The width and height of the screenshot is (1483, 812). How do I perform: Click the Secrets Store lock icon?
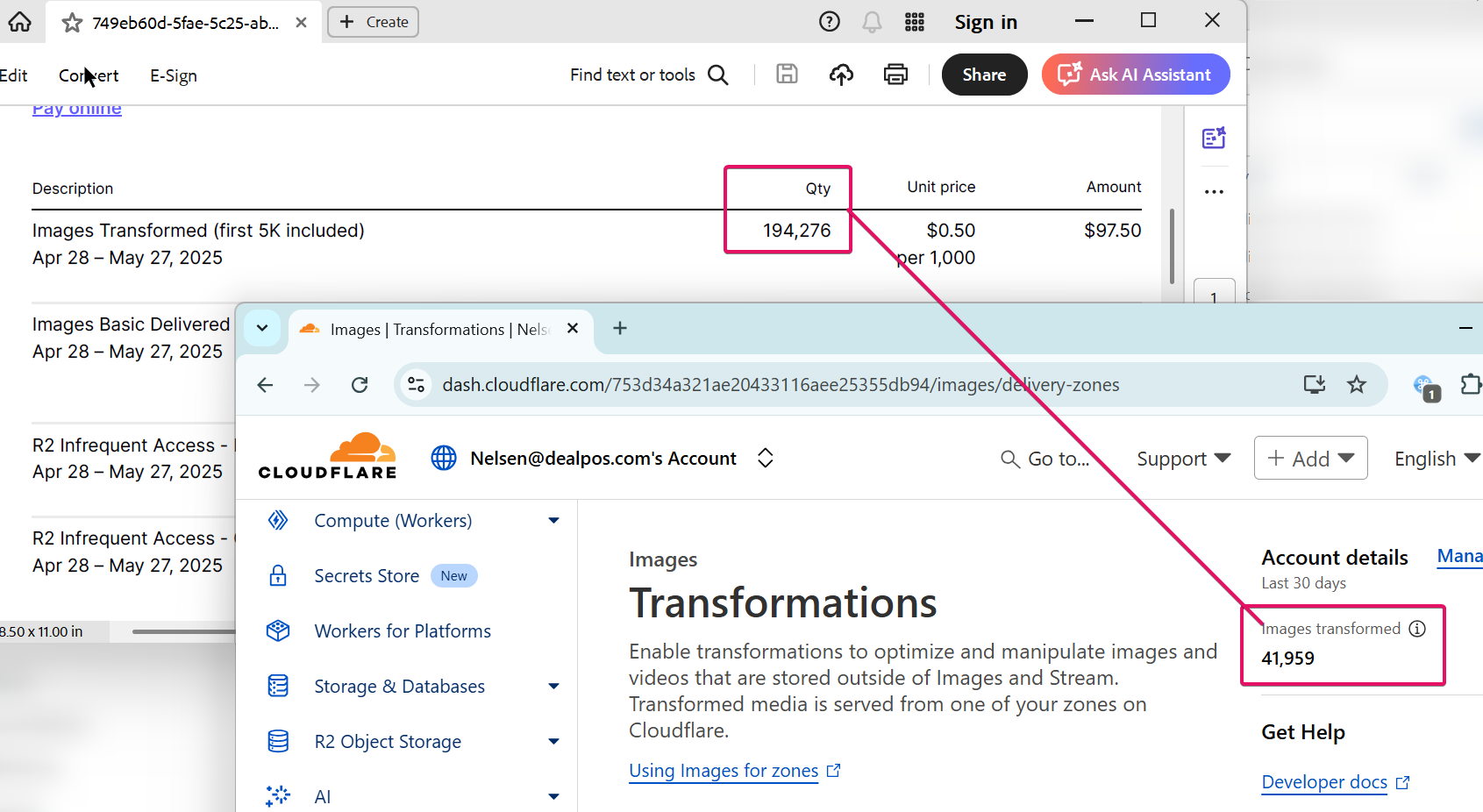pos(278,576)
